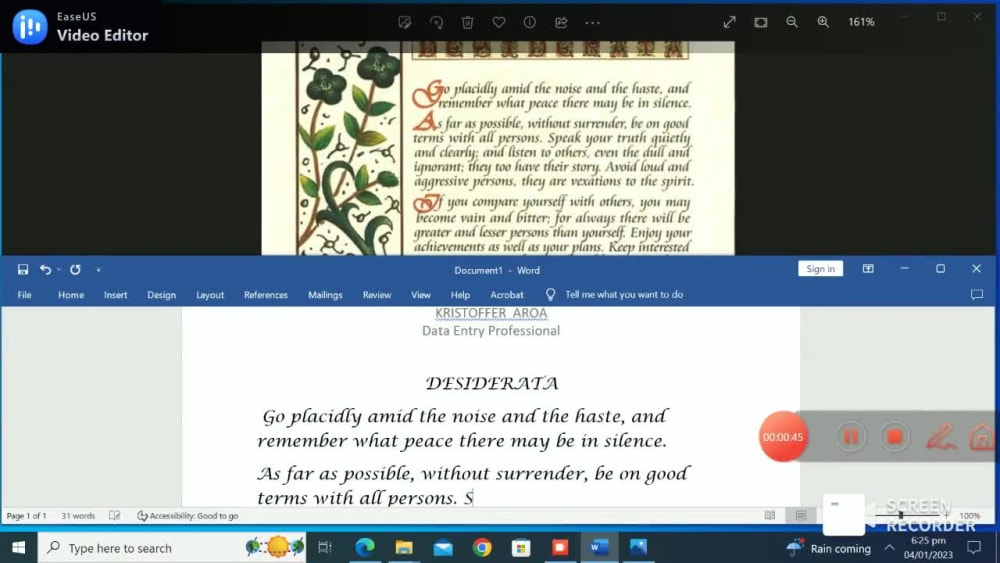Open the View ribbon tab
Viewport: 1000px width, 563px height.
tap(421, 295)
